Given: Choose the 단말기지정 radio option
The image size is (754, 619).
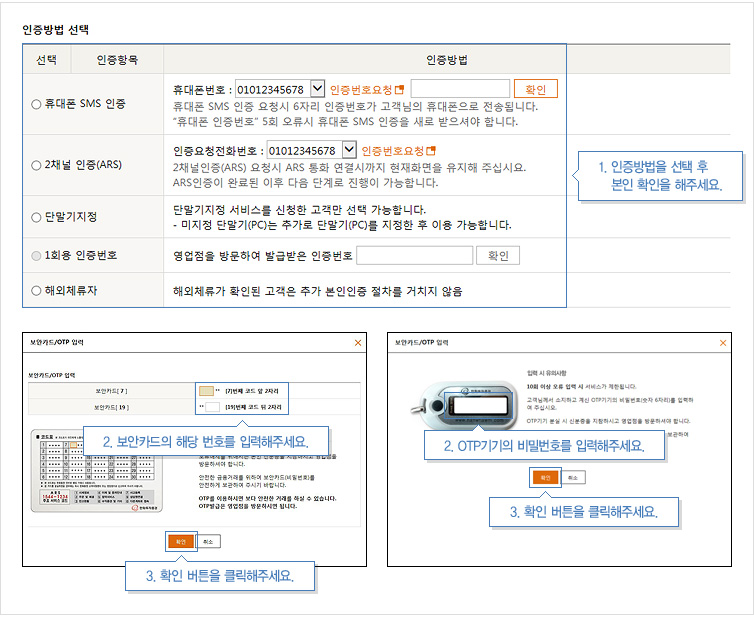Looking at the screenshot, I should point(37,216).
